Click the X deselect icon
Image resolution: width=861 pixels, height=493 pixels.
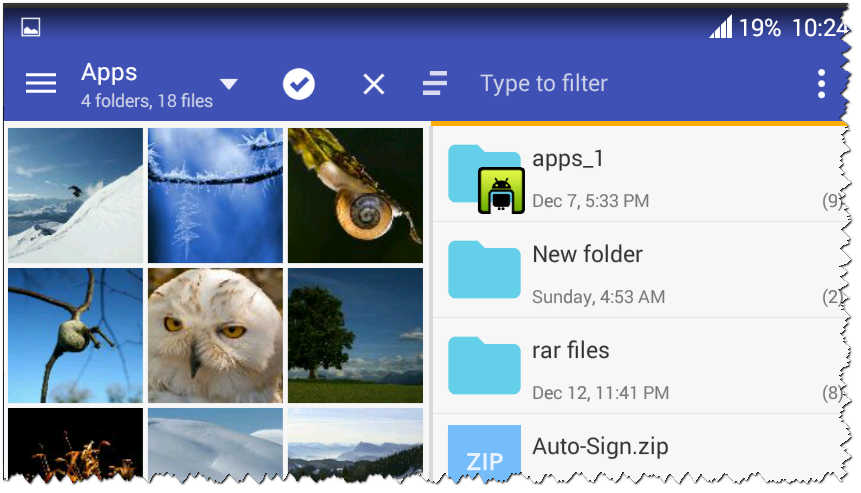pyautogui.click(x=373, y=84)
